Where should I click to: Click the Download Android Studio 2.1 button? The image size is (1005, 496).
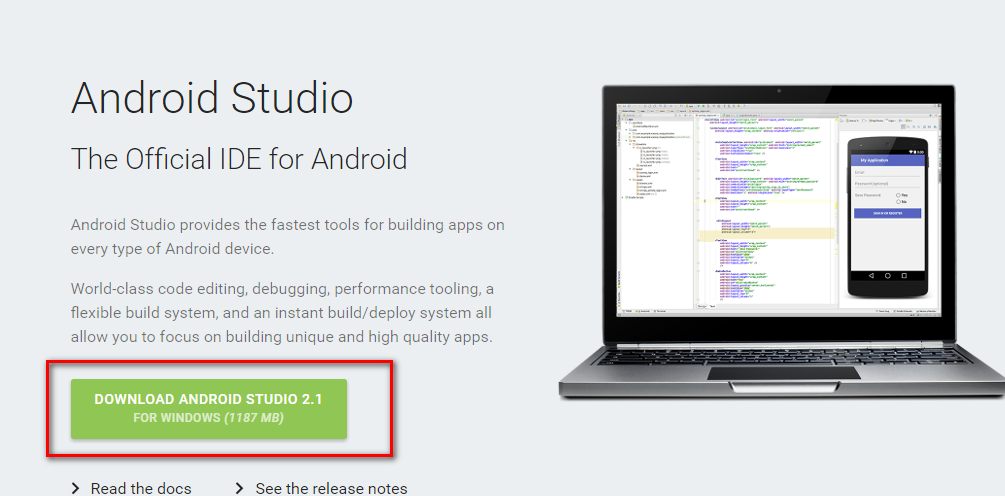tap(209, 409)
